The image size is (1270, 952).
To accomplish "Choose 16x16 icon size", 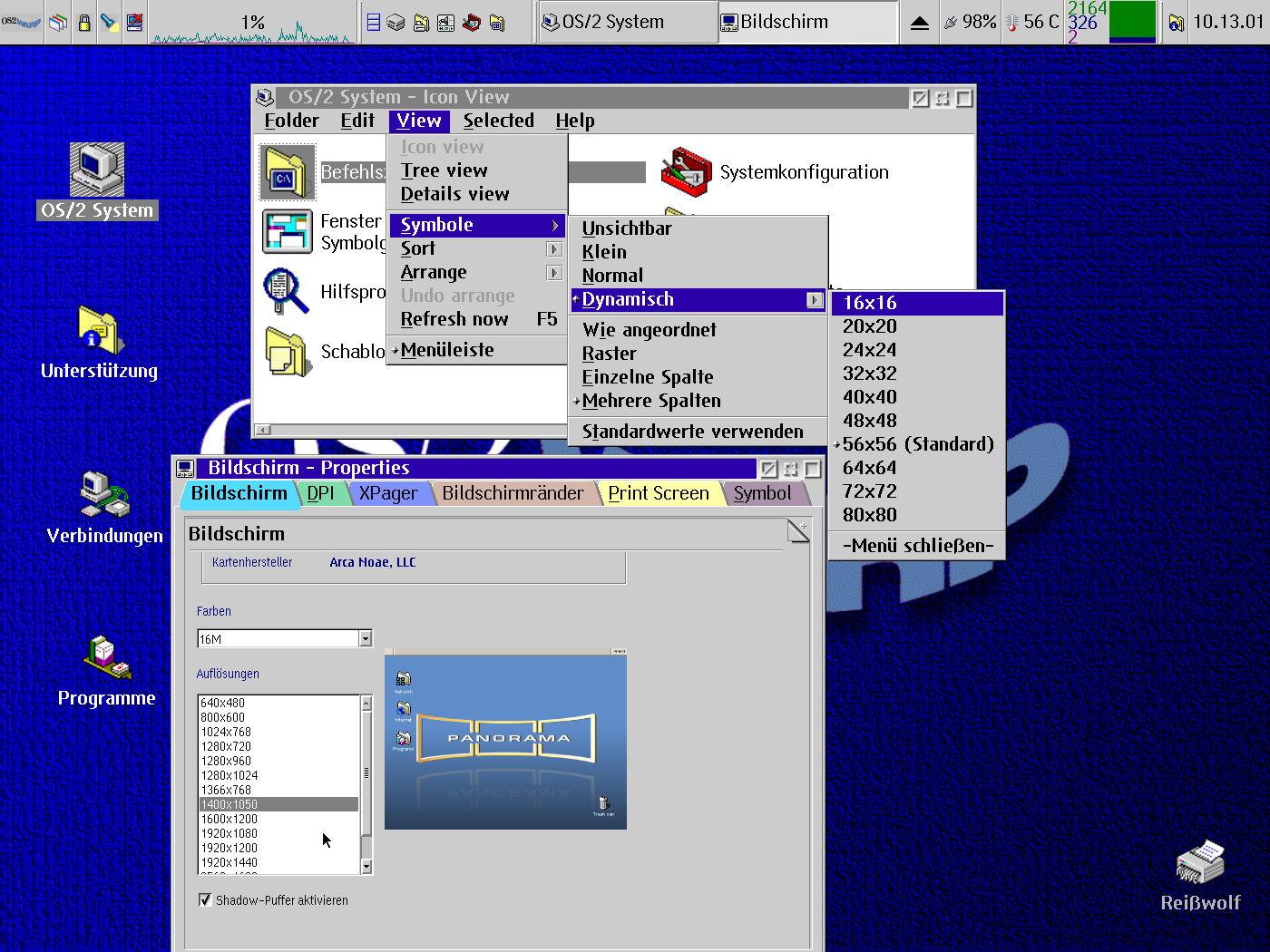I will point(917,303).
